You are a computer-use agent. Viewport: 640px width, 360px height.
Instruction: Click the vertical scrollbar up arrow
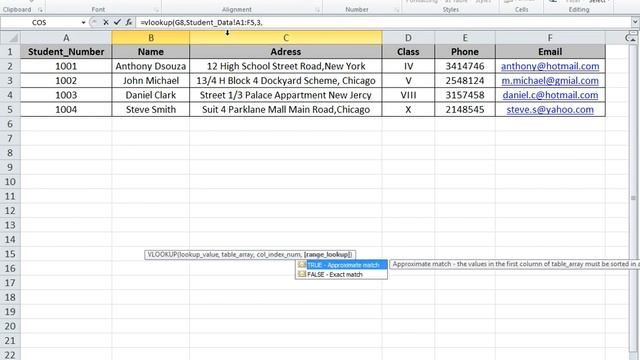[633, 40]
